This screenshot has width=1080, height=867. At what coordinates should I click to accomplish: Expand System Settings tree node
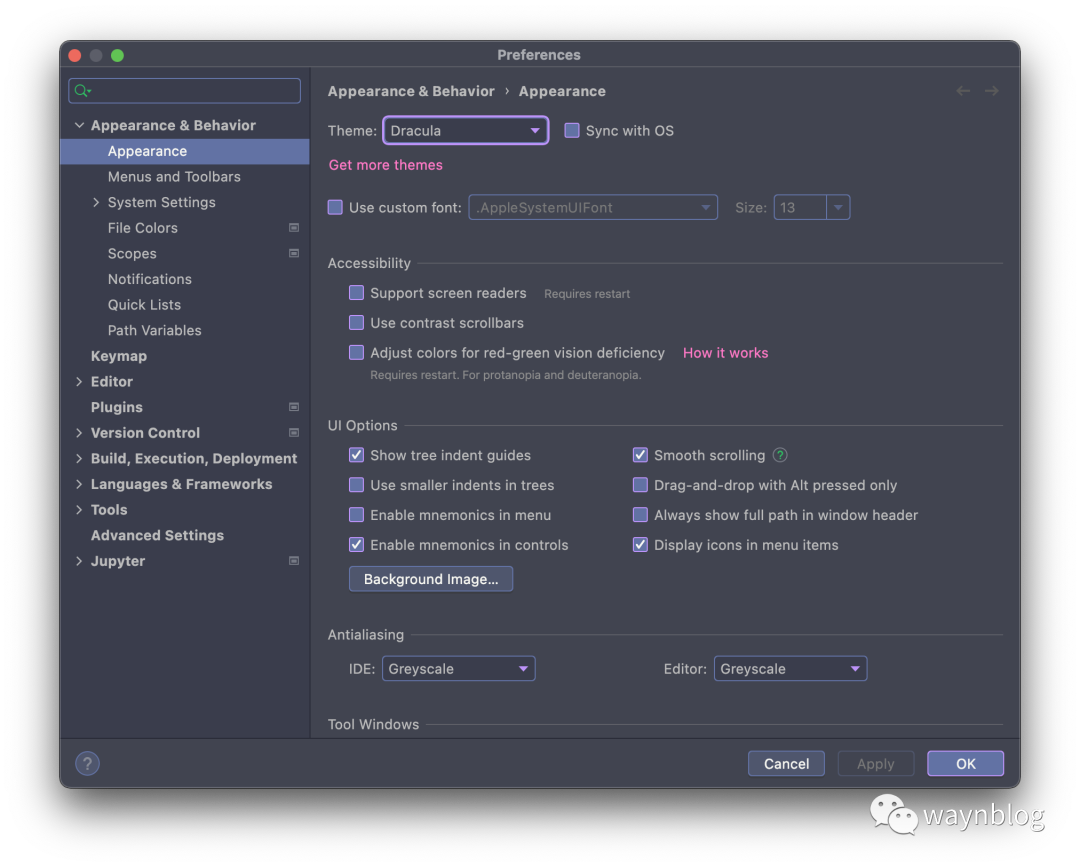96,202
